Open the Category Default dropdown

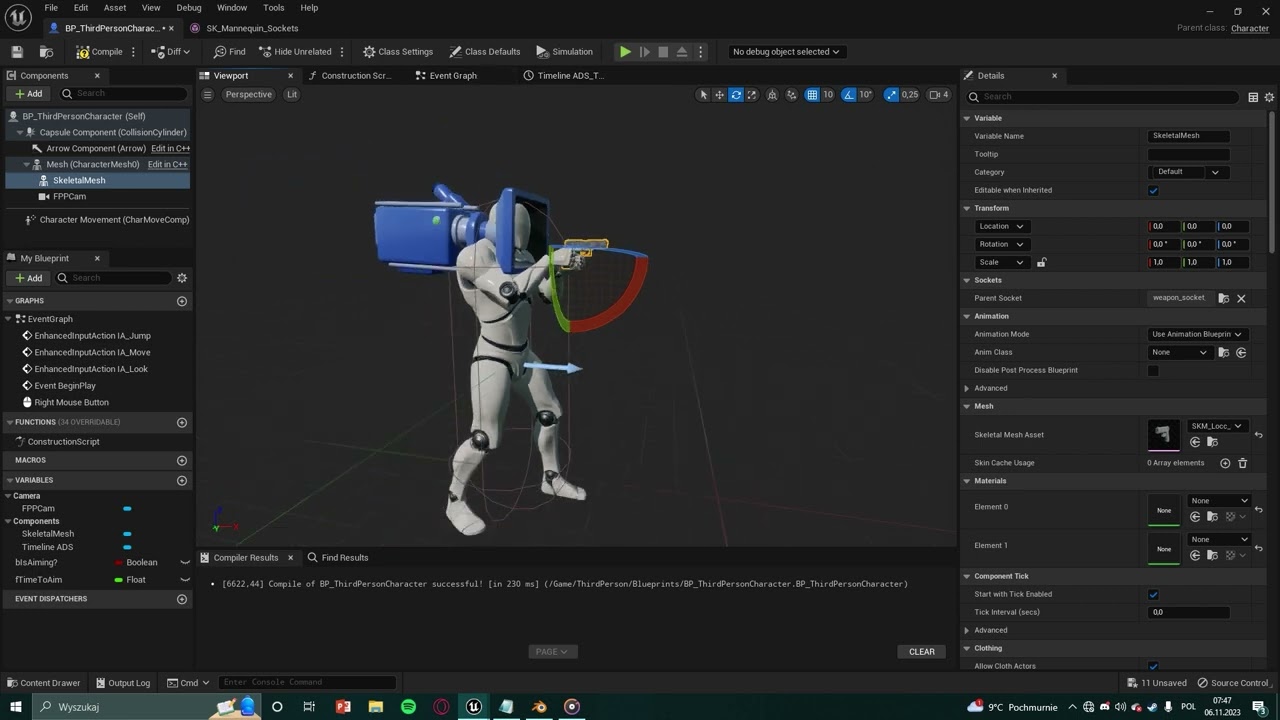pyautogui.click(x=1188, y=172)
